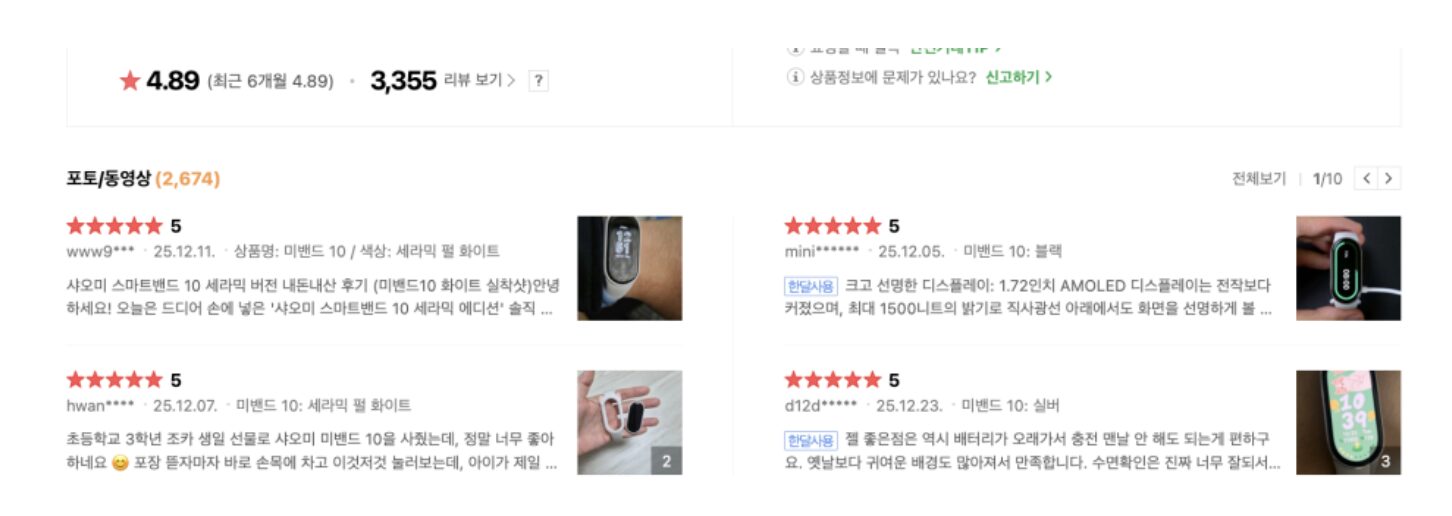Click 전체보기 to view all photo reviews
The height and width of the screenshot is (516, 1452).
(1259, 179)
